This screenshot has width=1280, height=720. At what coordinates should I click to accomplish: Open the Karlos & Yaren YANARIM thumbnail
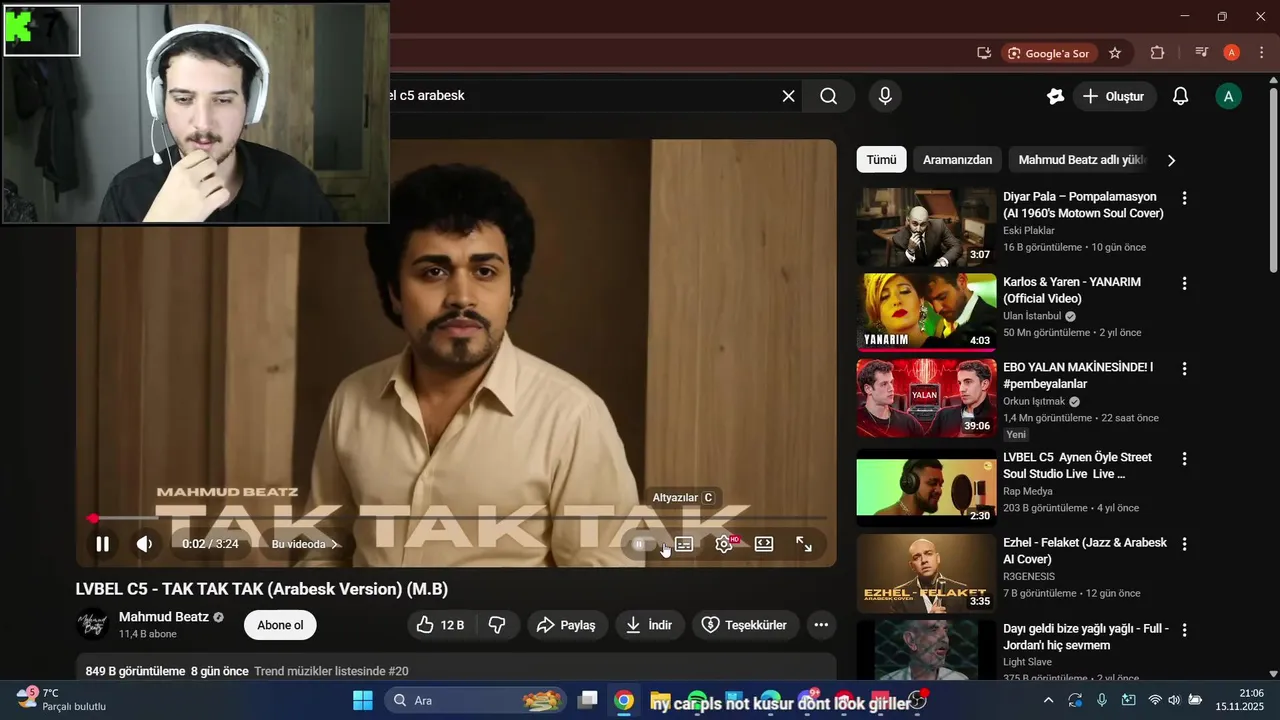click(x=926, y=312)
